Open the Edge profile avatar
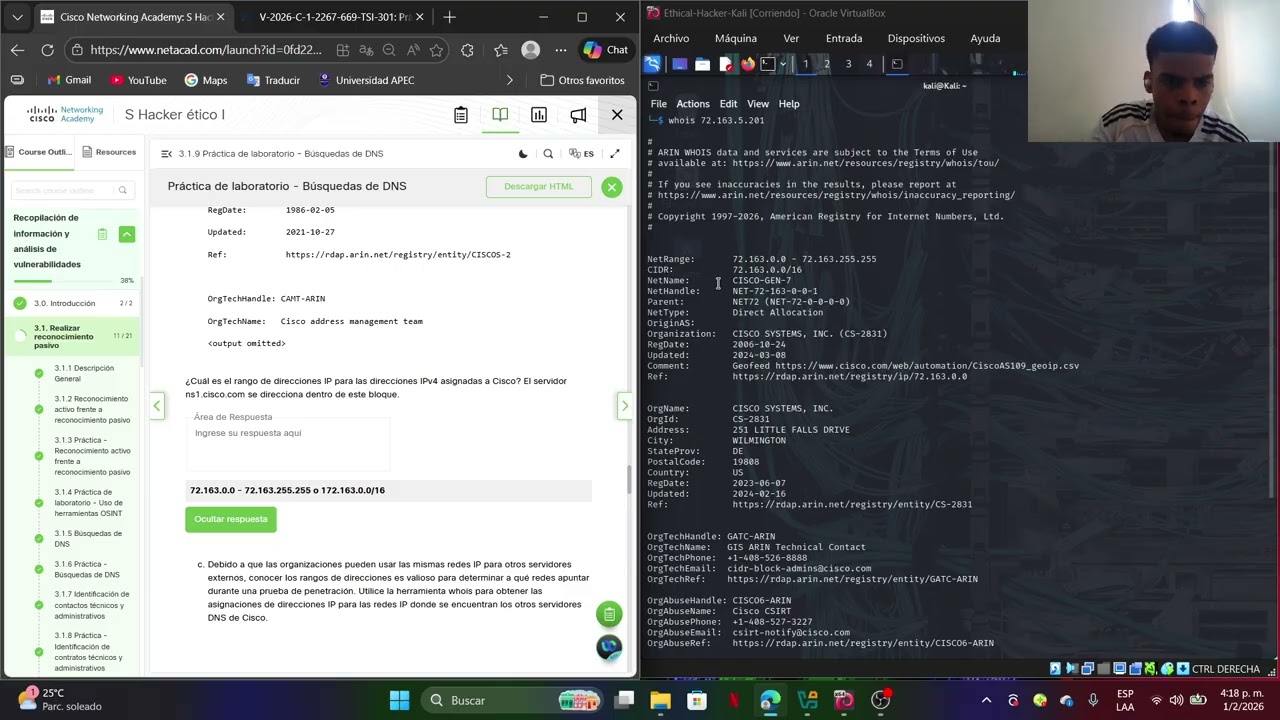1280x720 pixels. 531,50
